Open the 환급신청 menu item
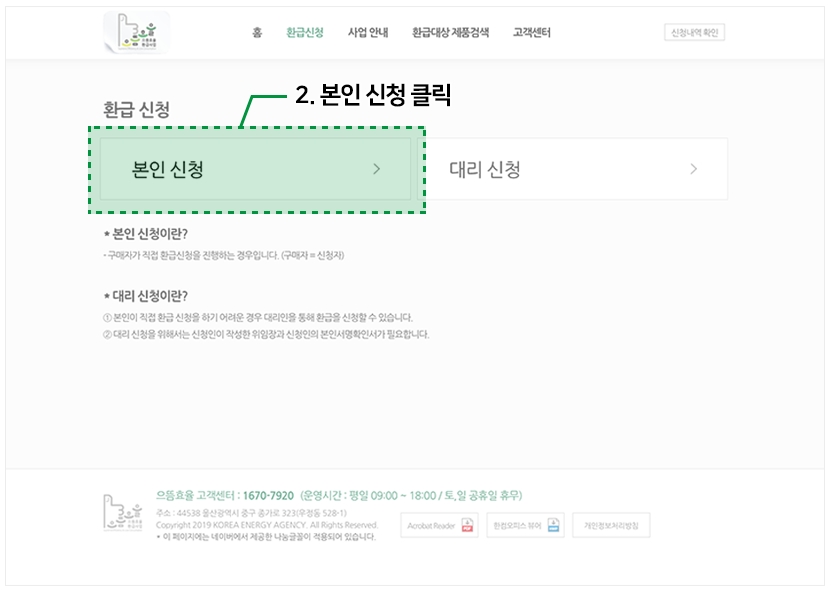The width and height of the screenshot is (839, 590). coord(304,33)
